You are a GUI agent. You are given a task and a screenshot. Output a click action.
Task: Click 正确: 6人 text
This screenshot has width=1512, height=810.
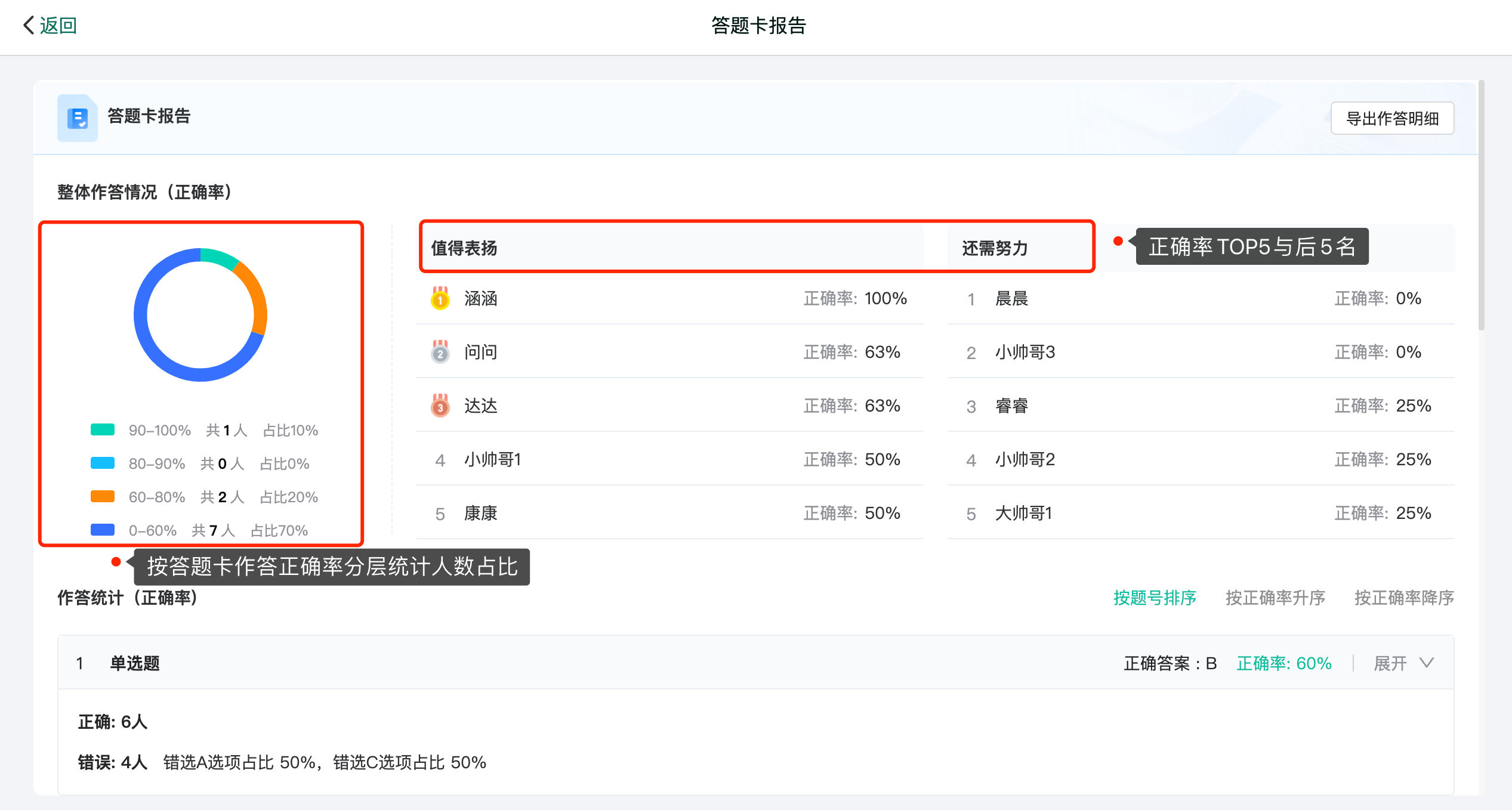click(113, 722)
